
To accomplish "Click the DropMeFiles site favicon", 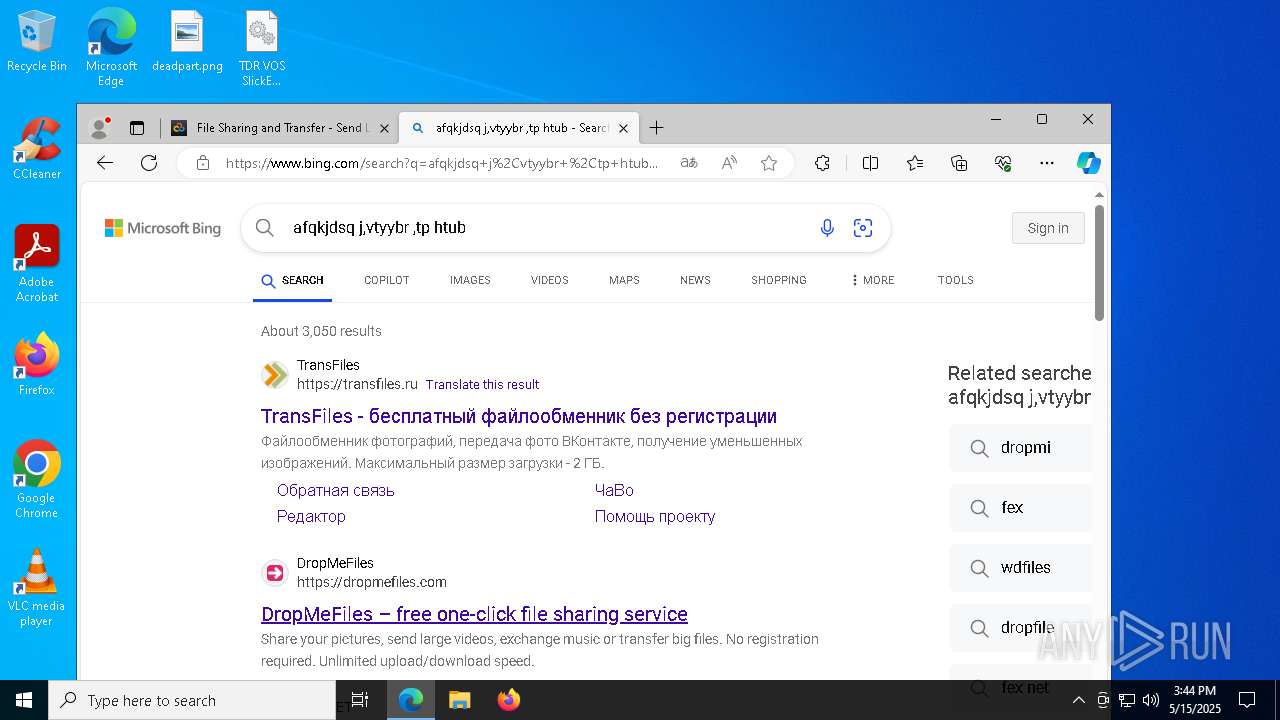I will tap(275, 573).
